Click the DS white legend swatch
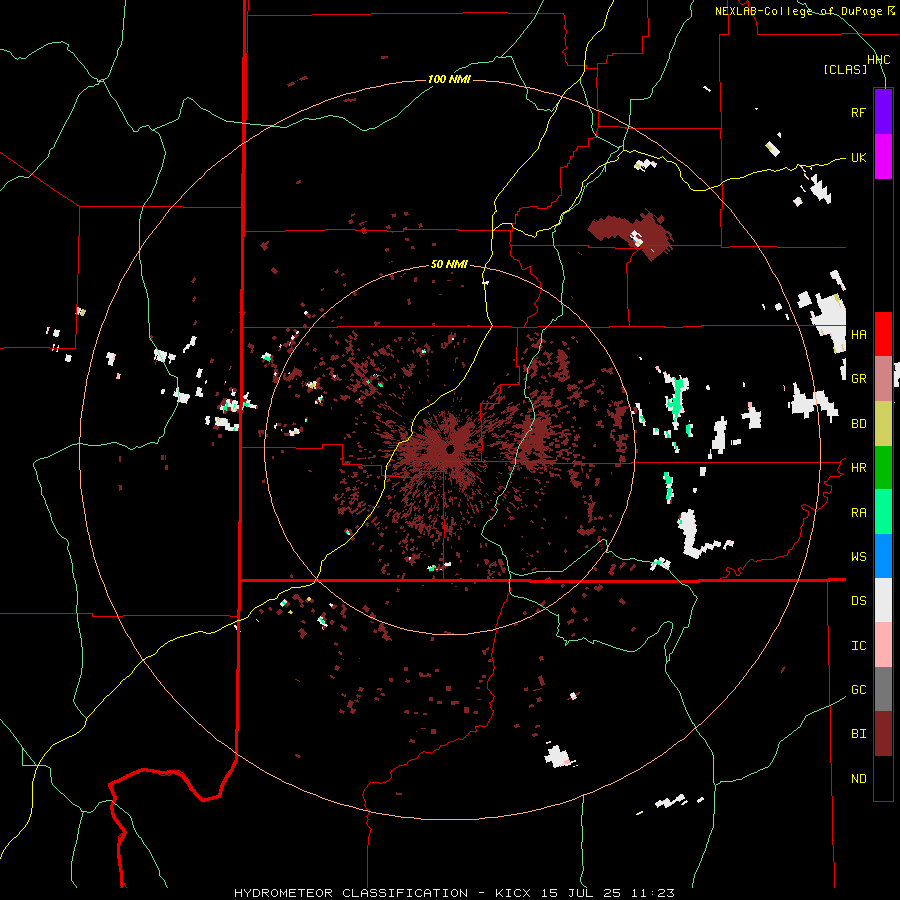The height and width of the screenshot is (900, 900). pos(883,600)
